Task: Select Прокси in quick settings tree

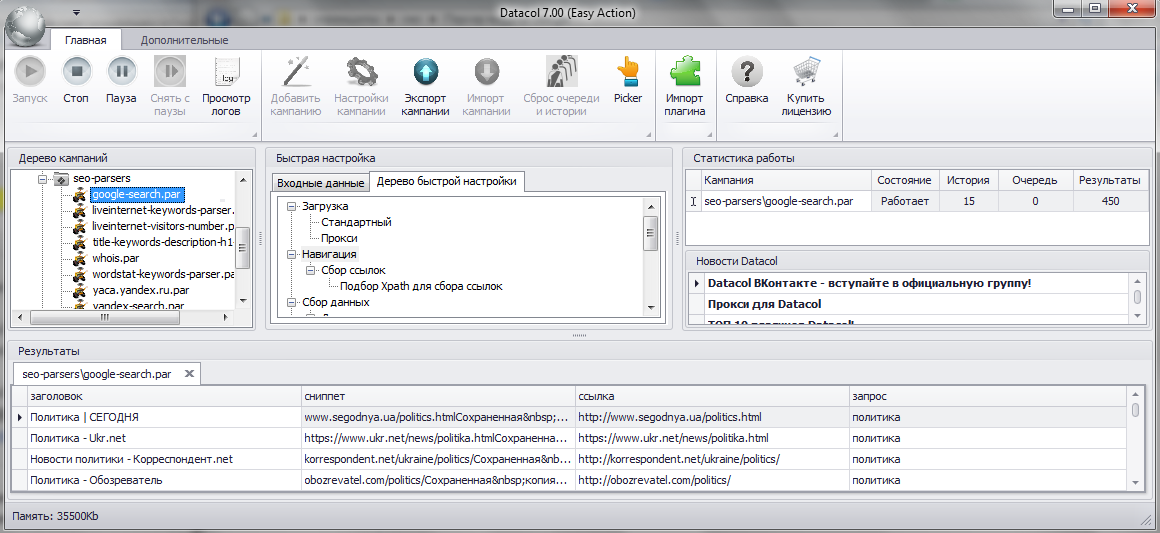Action: (339, 238)
